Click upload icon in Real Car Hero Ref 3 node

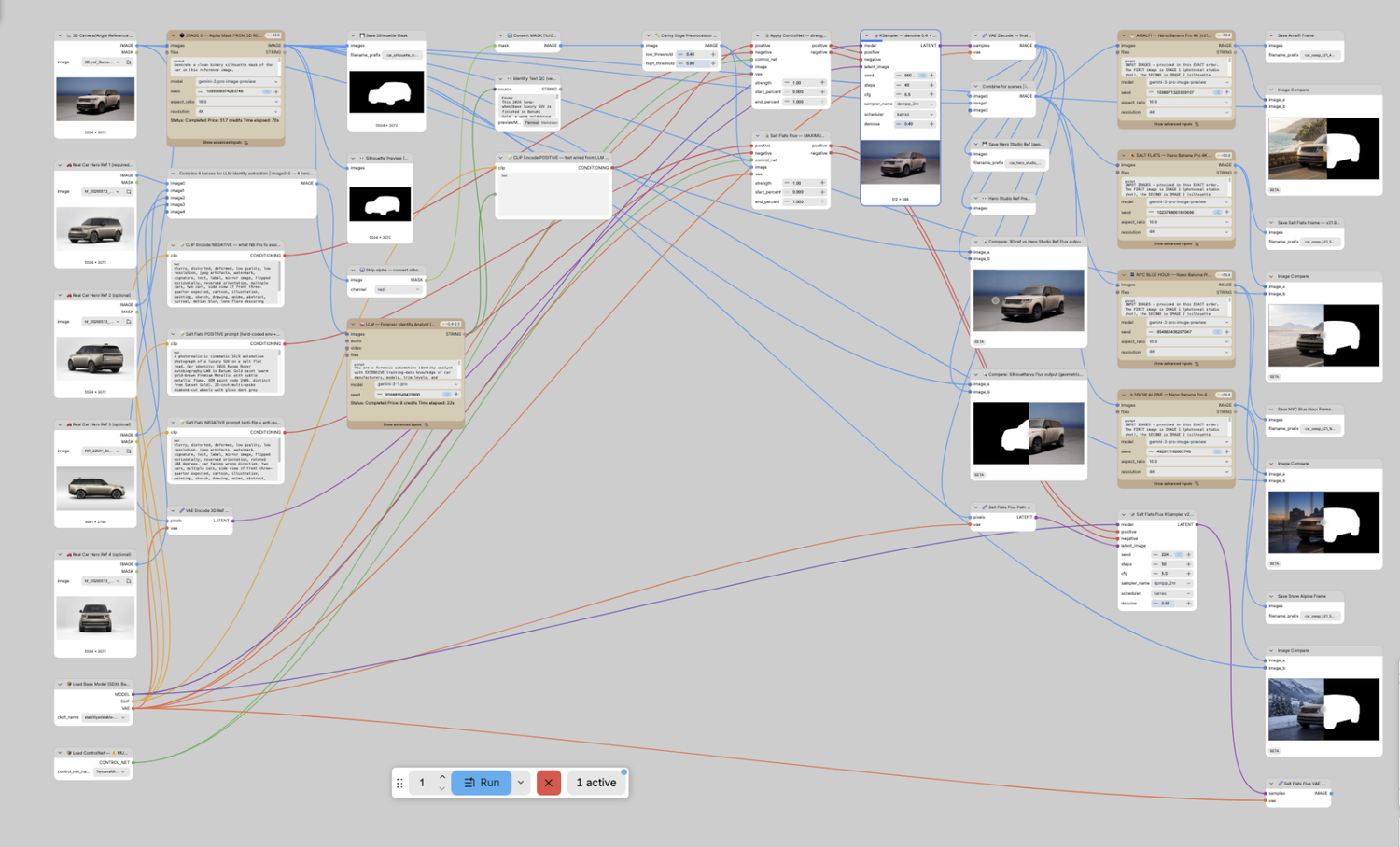tap(129, 451)
